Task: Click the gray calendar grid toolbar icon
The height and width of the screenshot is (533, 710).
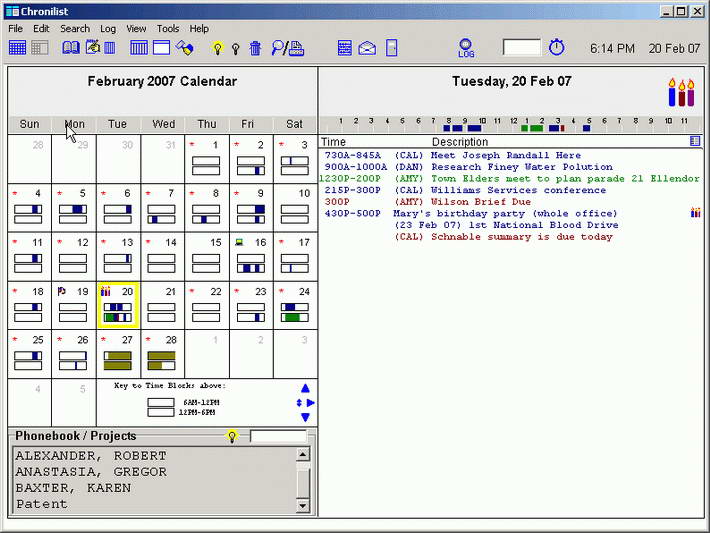Action: (x=39, y=48)
